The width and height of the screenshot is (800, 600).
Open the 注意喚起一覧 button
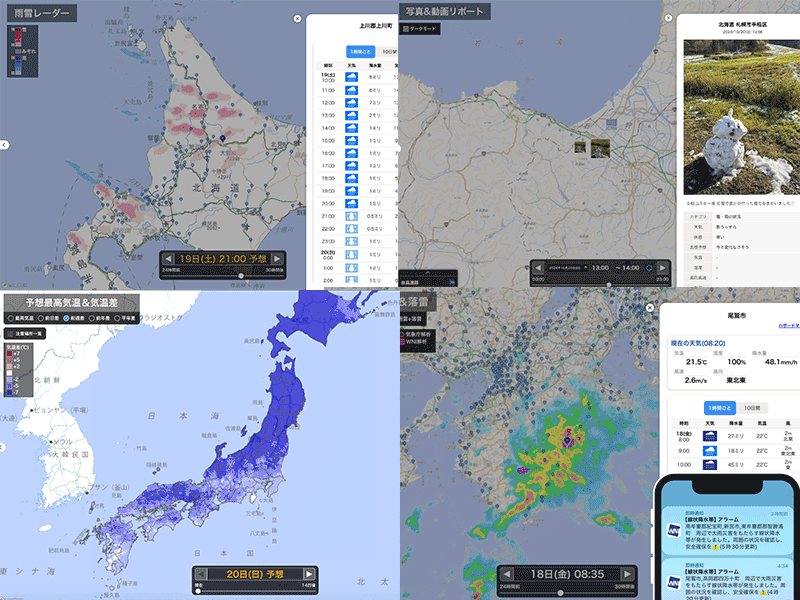pyautogui.click(x=22, y=332)
